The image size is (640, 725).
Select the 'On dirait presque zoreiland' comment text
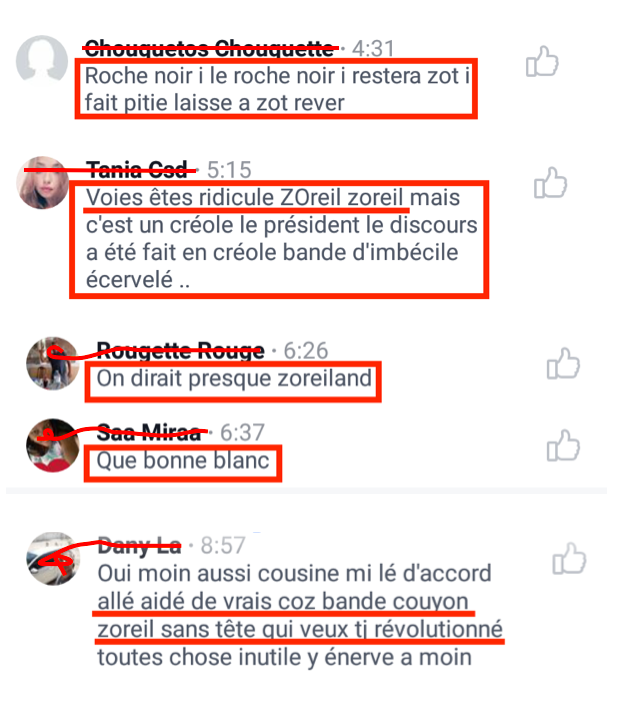click(x=234, y=379)
